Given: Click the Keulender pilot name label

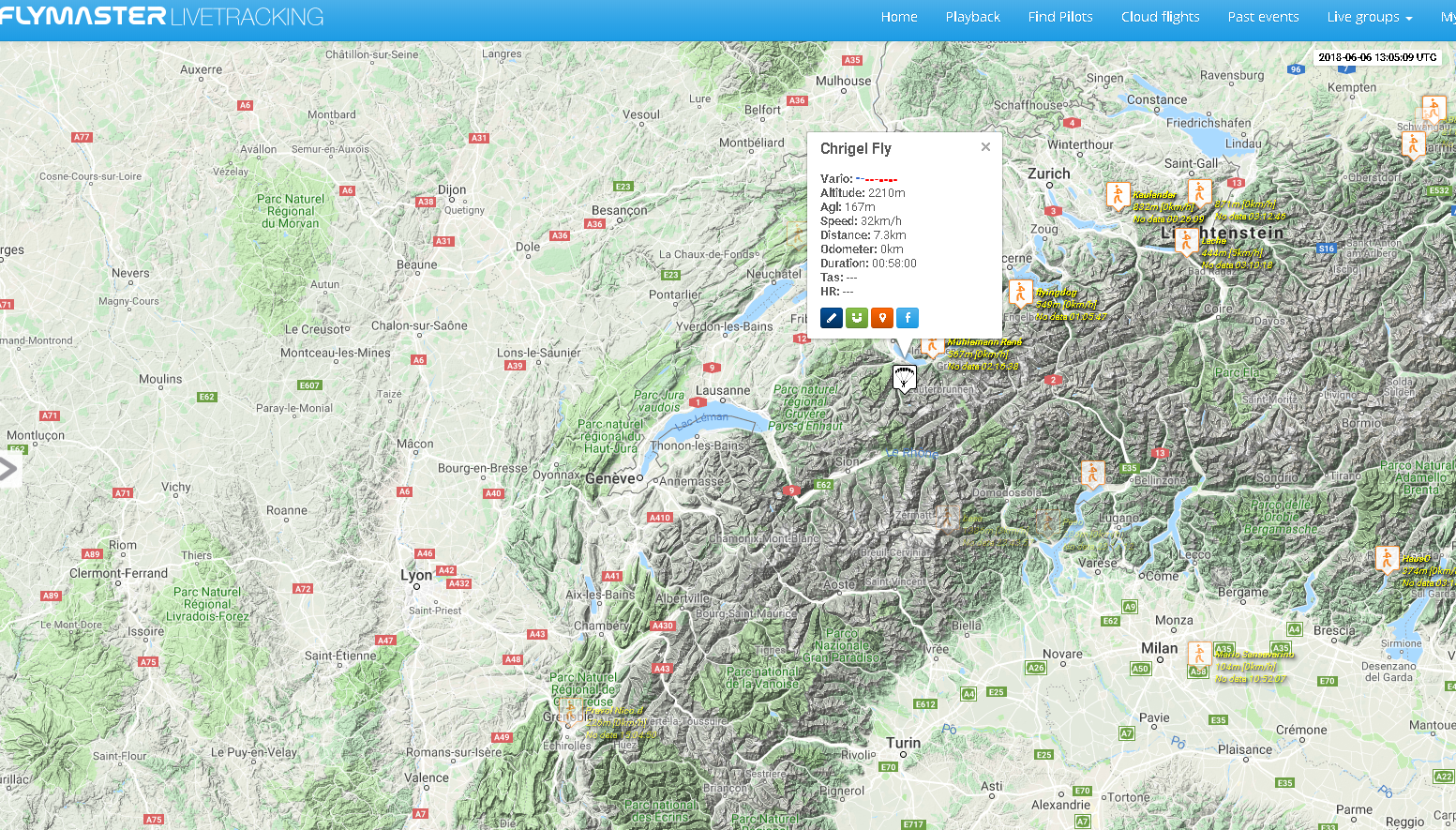Looking at the screenshot, I should coord(1154,195).
